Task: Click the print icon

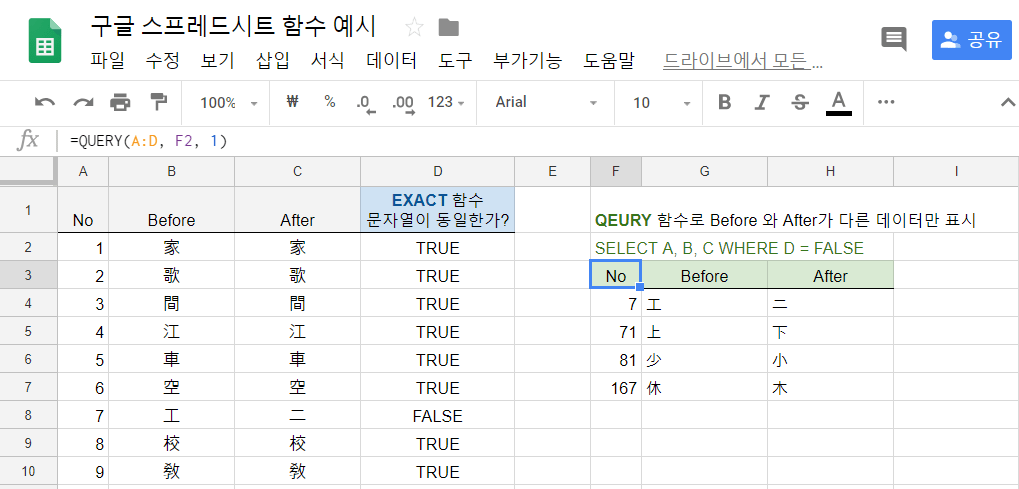Action: click(121, 102)
